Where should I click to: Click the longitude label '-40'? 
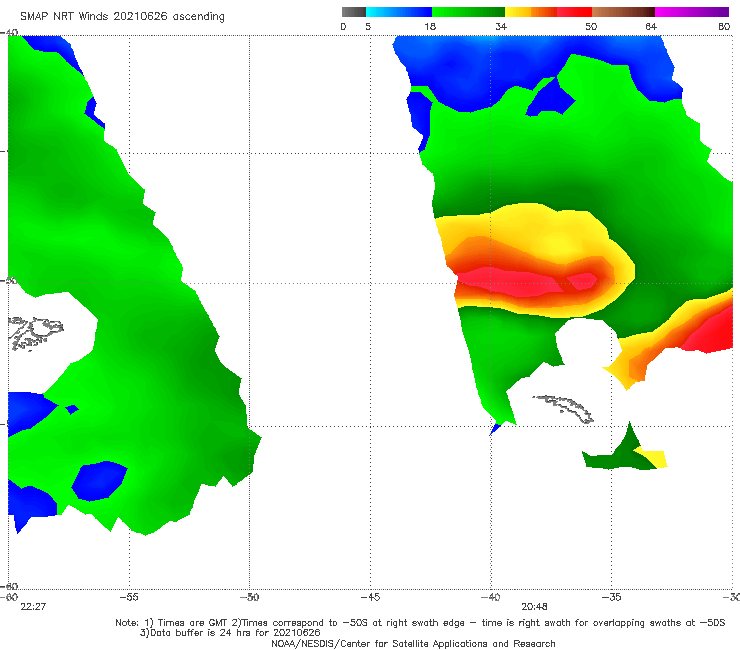pos(490,597)
